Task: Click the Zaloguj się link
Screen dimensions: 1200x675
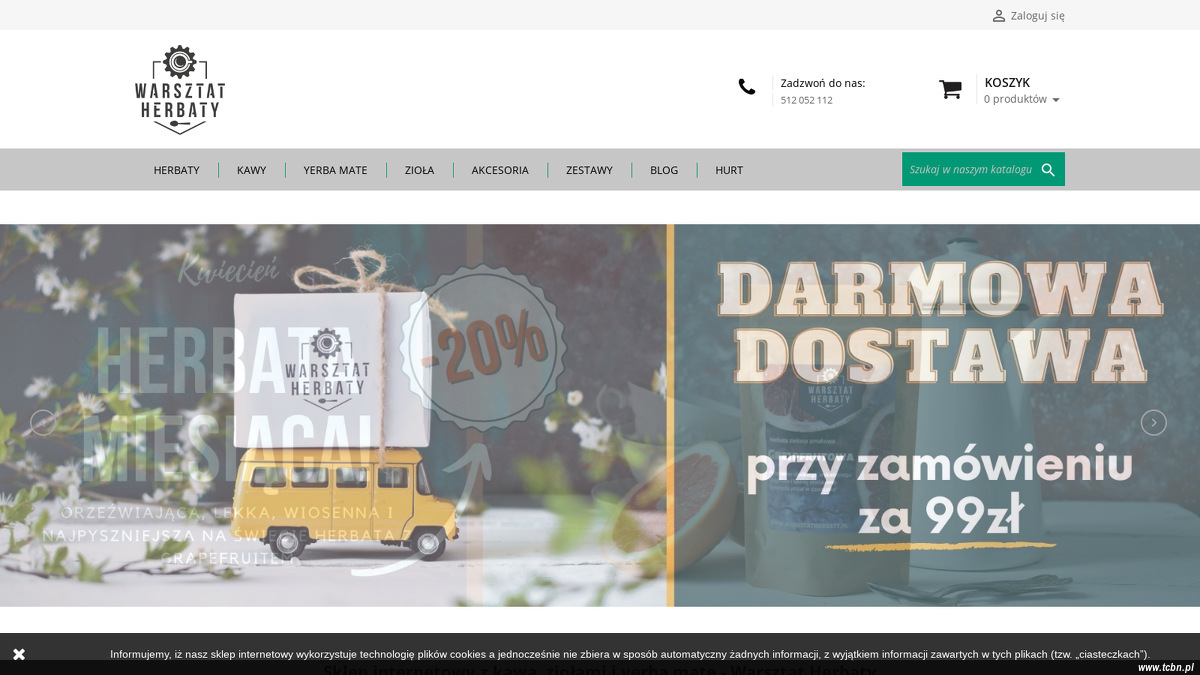Action: pyautogui.click(x=1038, y=16)
